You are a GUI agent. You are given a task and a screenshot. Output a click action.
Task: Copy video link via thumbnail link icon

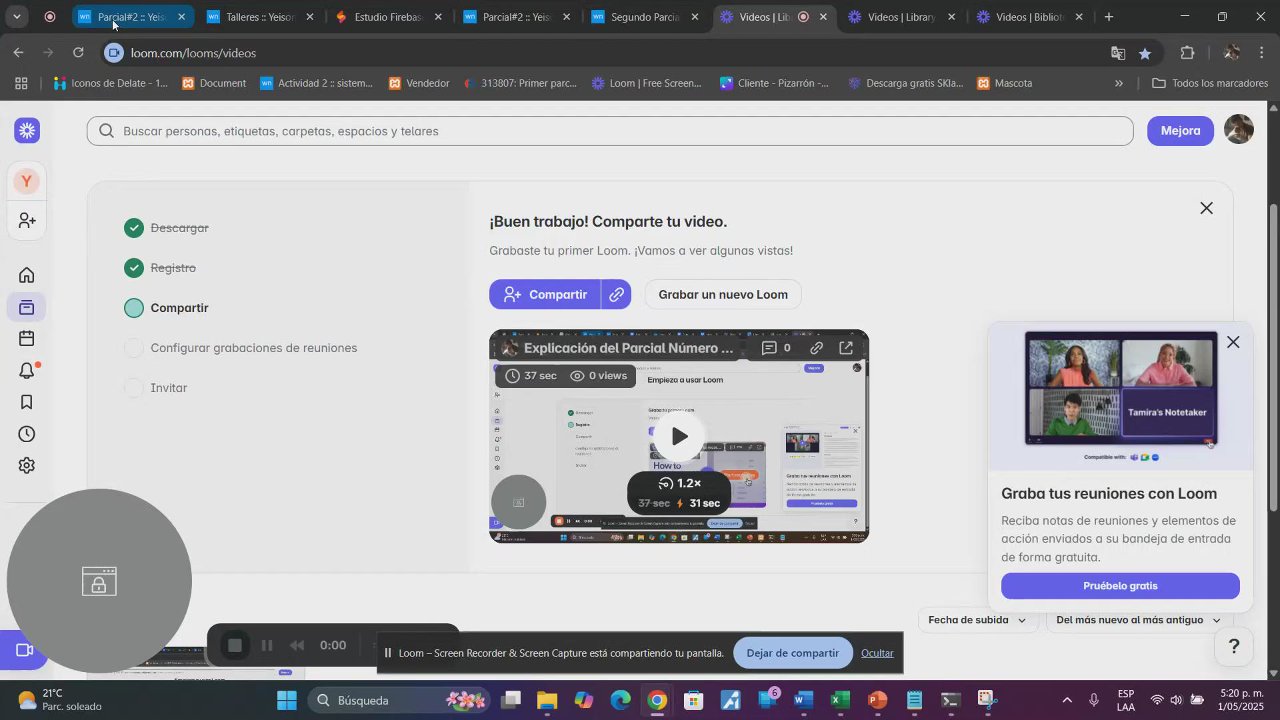[817, 348]
